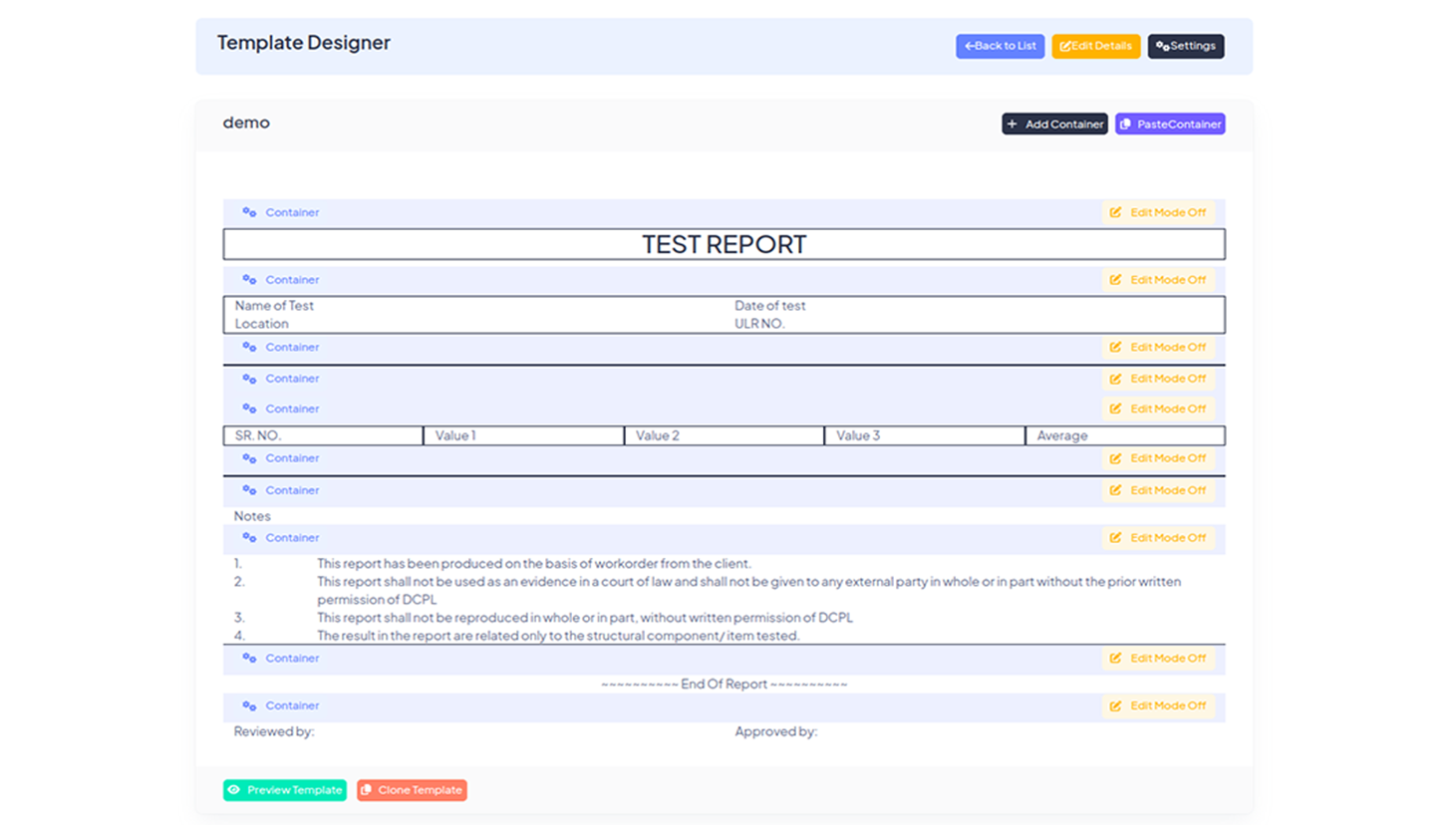Select the Value 2 table column cell

pyautogui.click(x=724, y=435)
